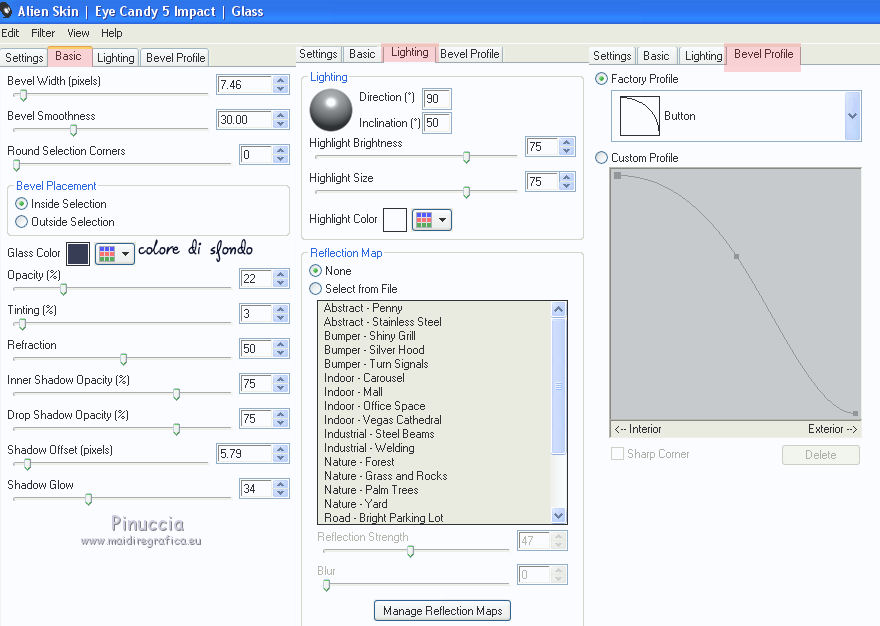Open Highlight Color palette grid button

click(x=432, y=220)
